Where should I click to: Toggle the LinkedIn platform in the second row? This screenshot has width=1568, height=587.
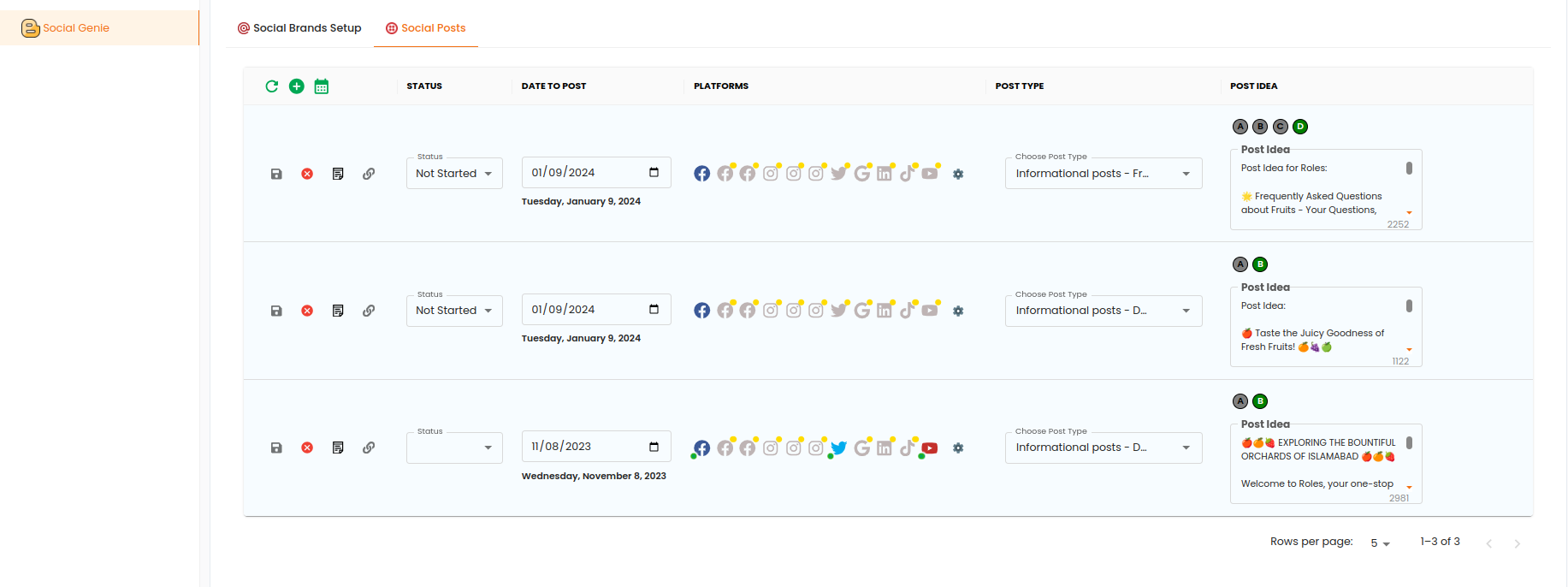point(885,311)
